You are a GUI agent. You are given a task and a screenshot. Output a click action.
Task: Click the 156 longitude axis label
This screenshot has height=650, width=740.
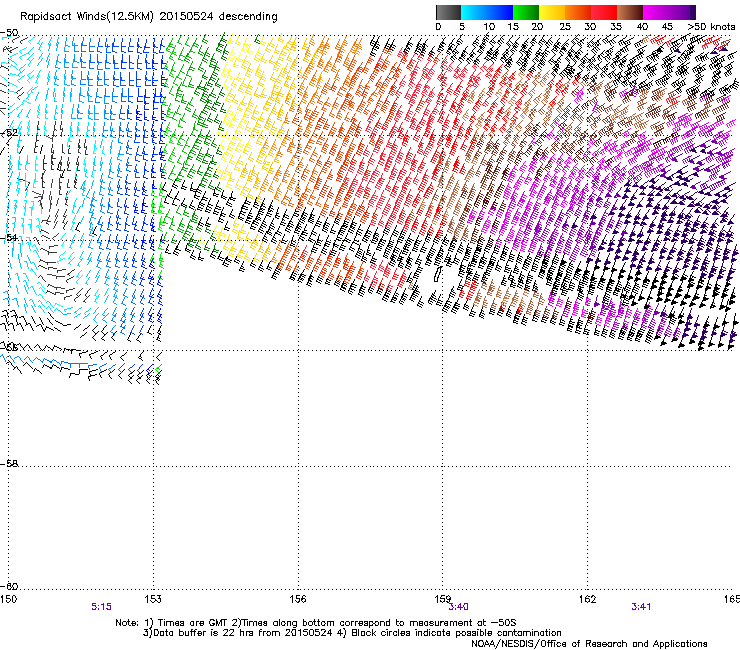coord(298,599)
